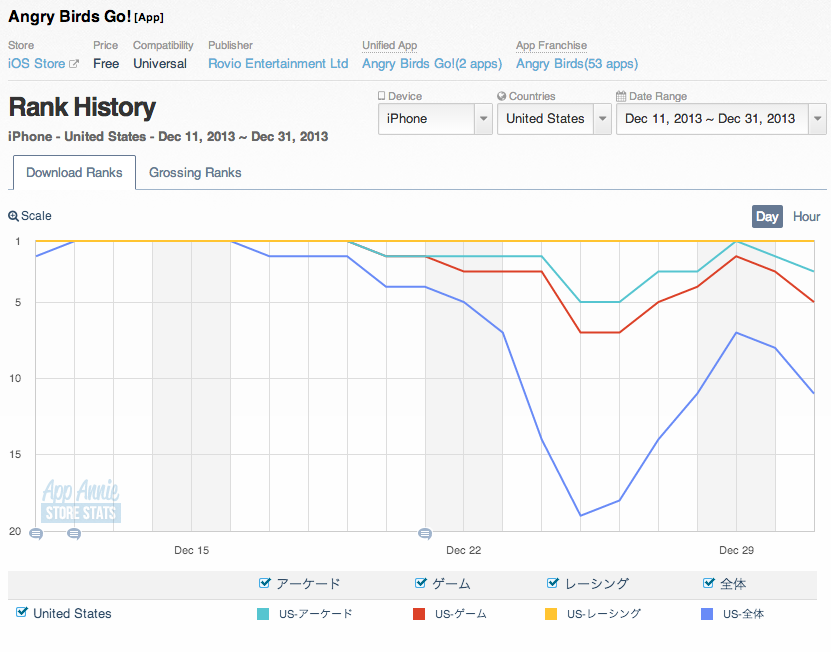Open Rovio Entertainment Ltd publisher page

pyautogui.click(x=278, y=64)
